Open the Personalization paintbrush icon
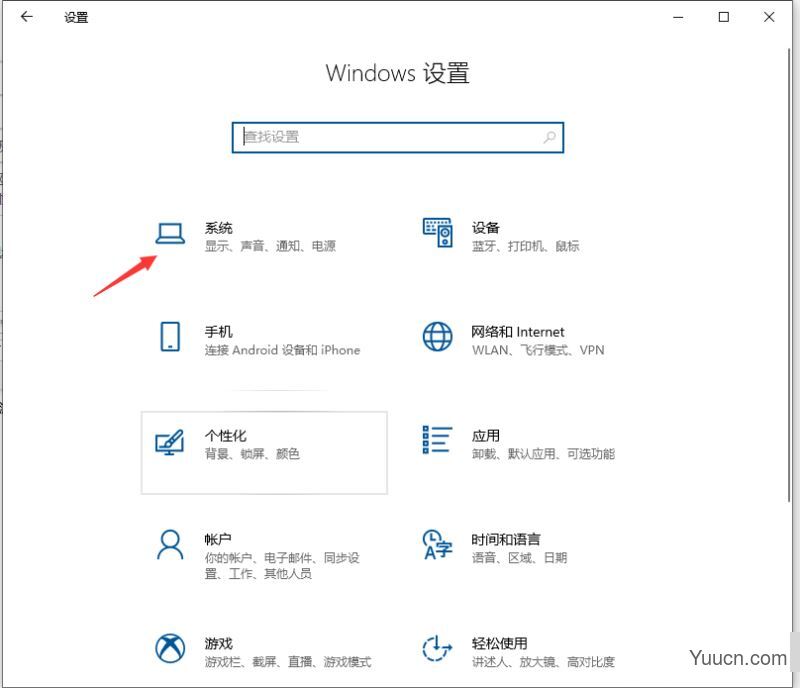 pos(169,442)
